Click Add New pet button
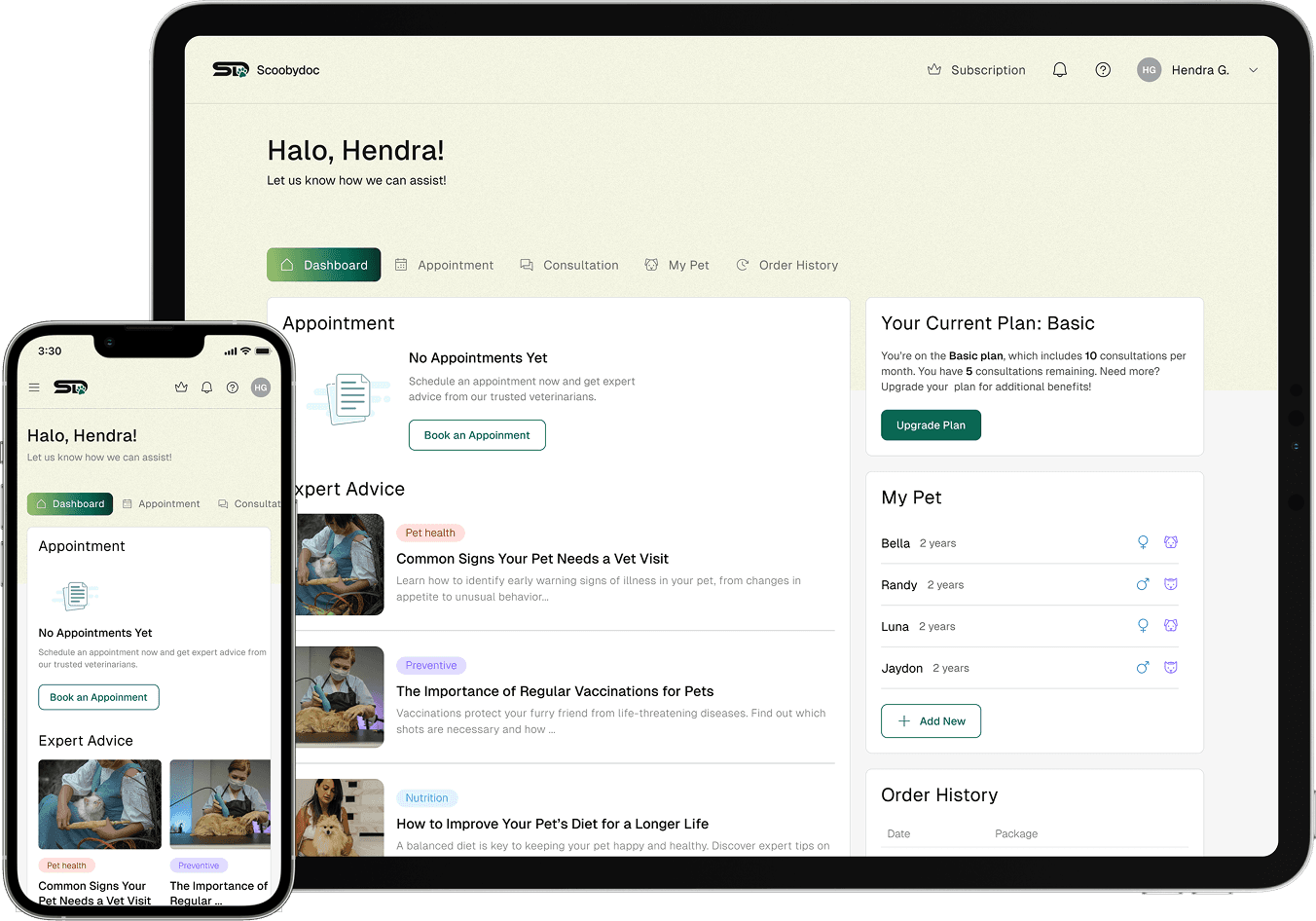1316x921 pixels. [931, 721]
